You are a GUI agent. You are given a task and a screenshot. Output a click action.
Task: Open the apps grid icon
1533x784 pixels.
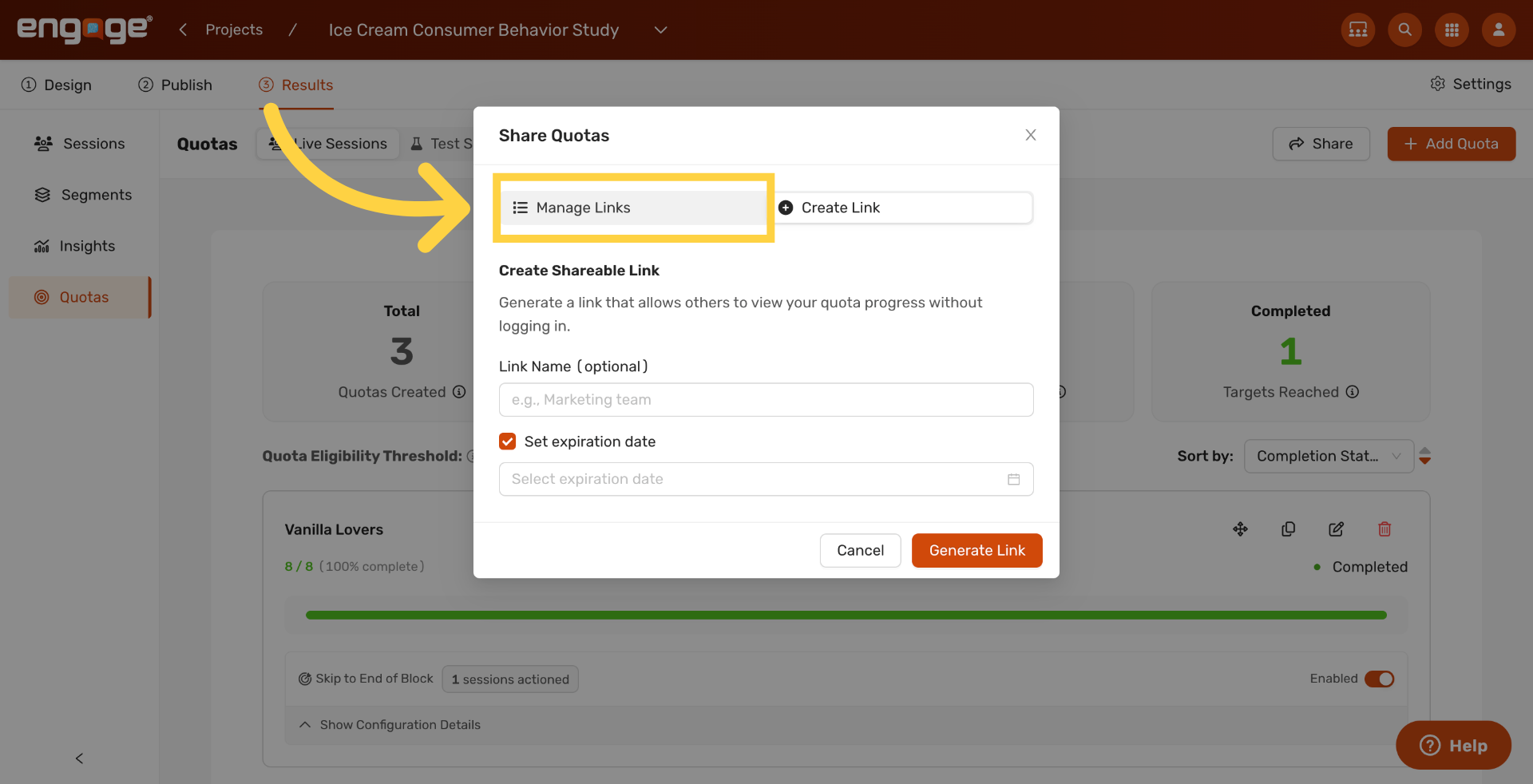[x=1452, y=30]
